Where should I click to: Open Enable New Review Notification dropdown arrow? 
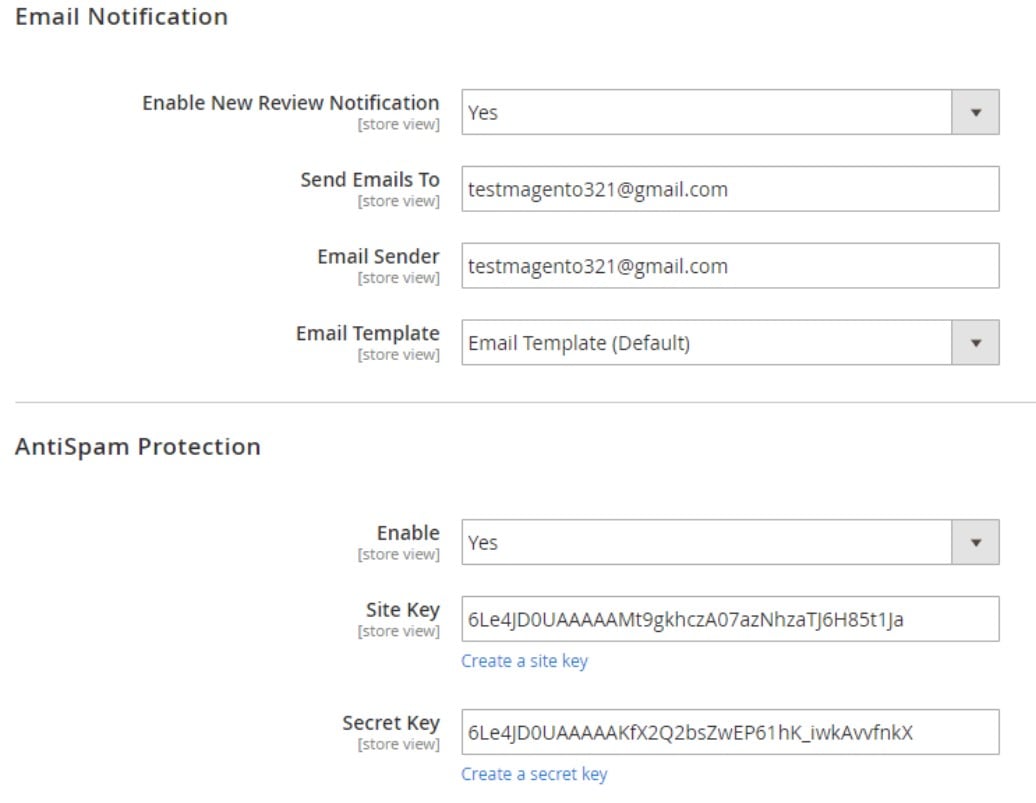coord(975,112)
